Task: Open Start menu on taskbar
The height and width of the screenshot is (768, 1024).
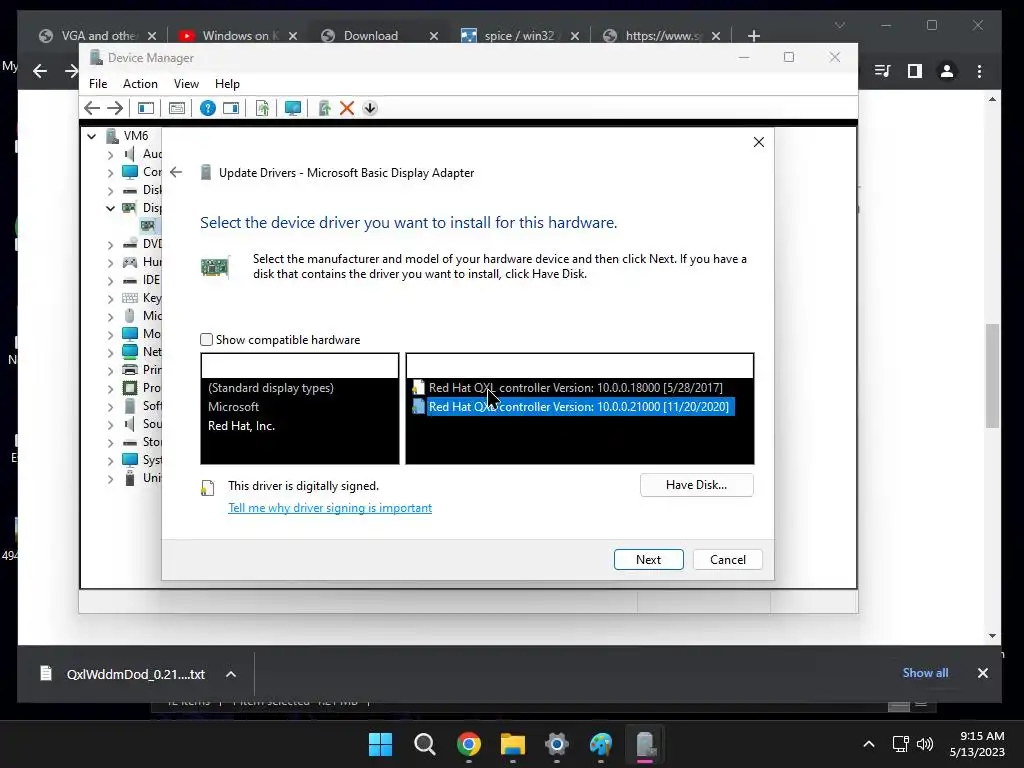Action: pos(380,744)
